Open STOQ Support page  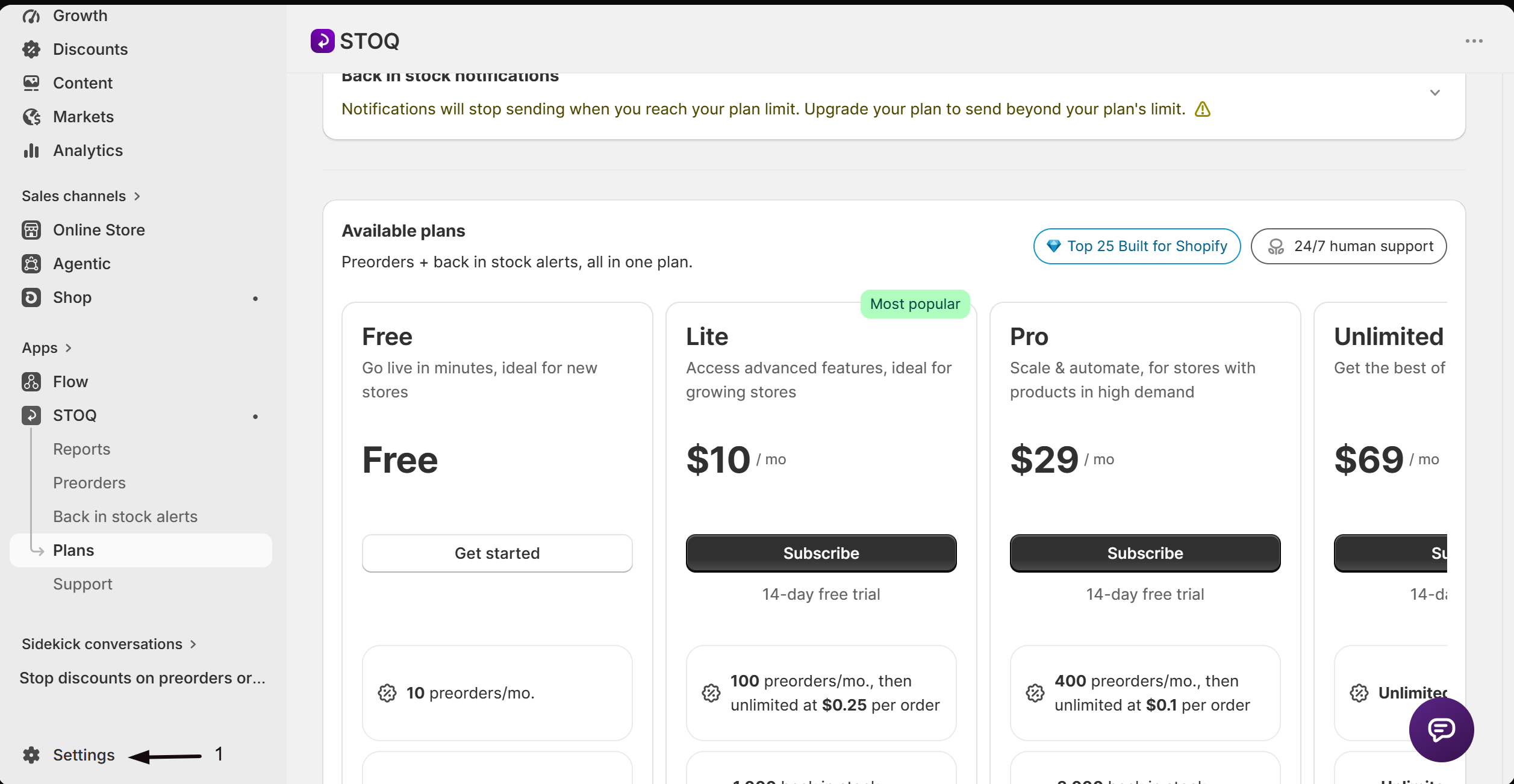pyautogui.click(x=83, y=584)
